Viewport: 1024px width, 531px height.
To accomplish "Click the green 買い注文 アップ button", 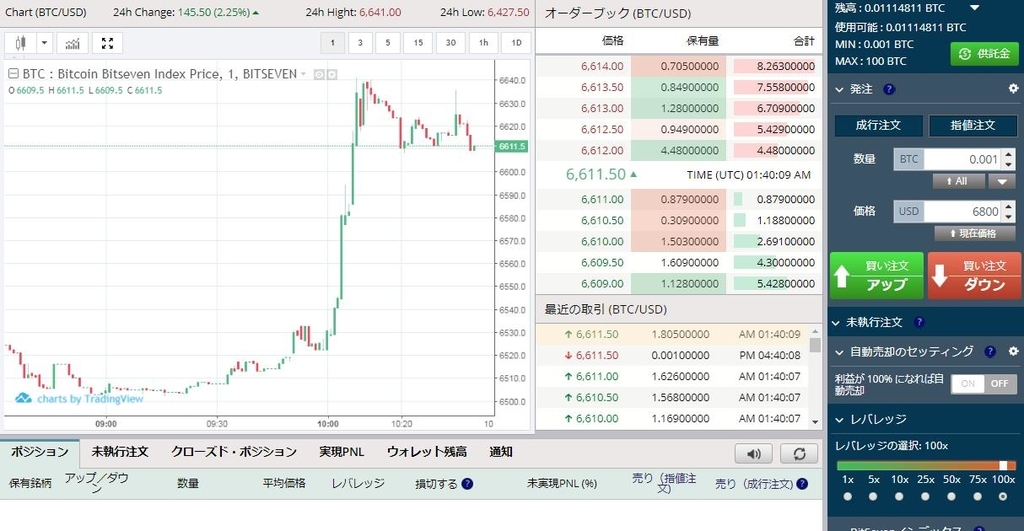I will coord(876,276).
